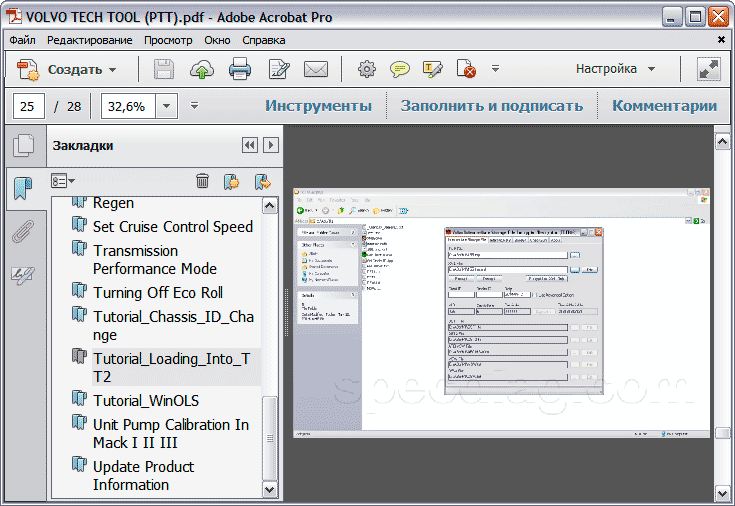The height and width of the screenshot is (506, 735).
Task: Open the Attachments paperclip panel
Action: coord(22,233)
